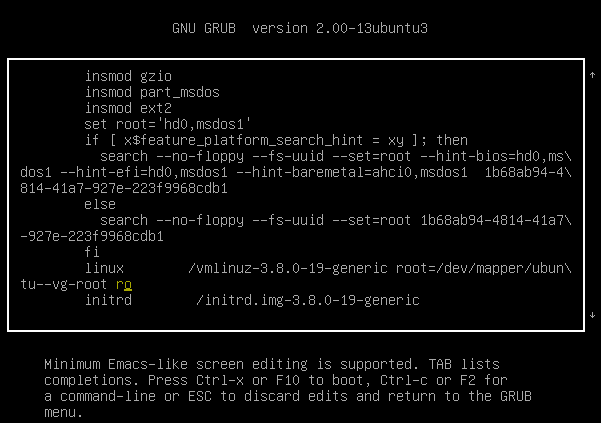Click the highlighted yellow 'ro' text
Screen dimensions: 601x423
click(124, 284)
